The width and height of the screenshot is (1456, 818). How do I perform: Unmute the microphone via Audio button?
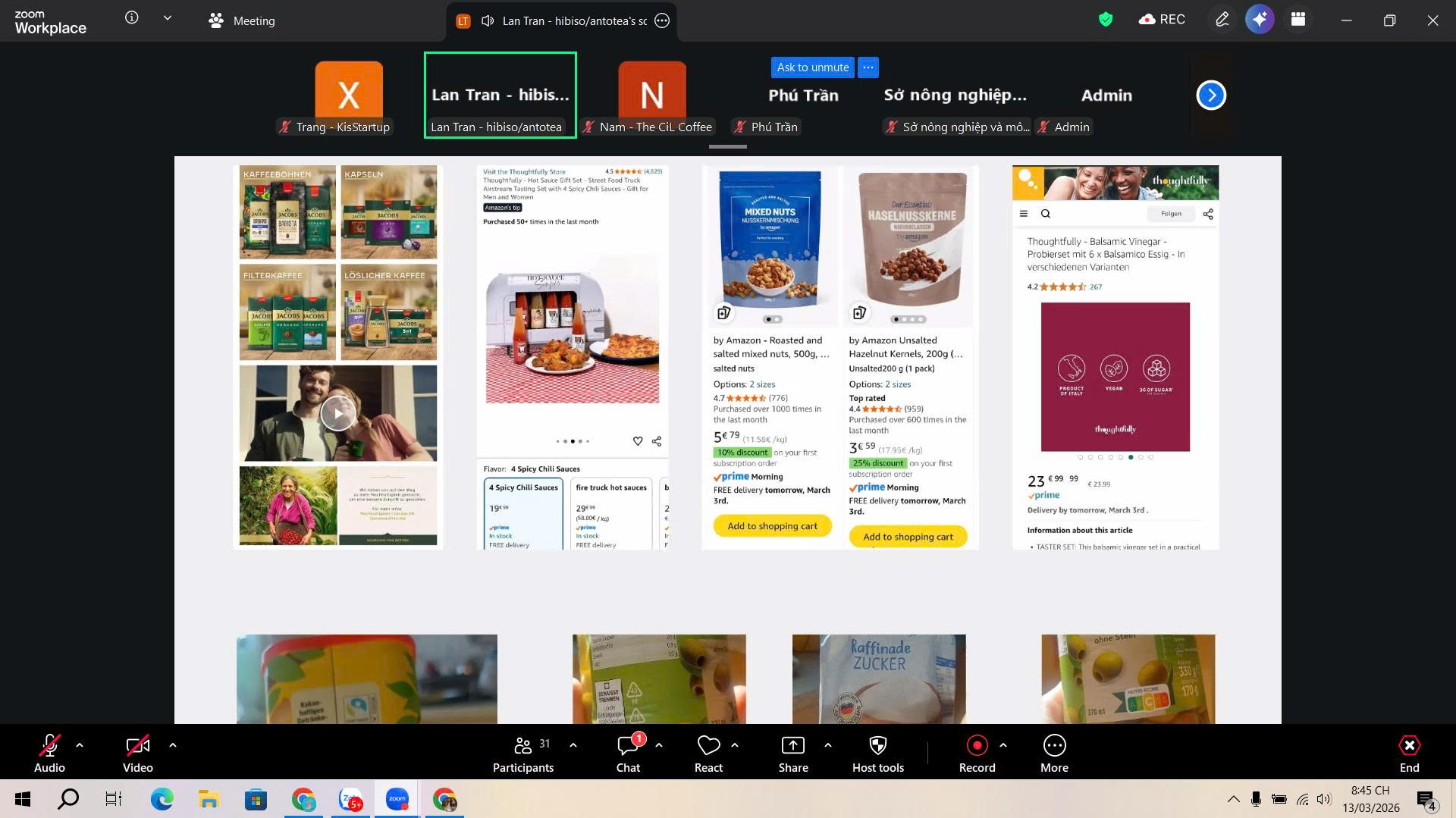point(49,746)
